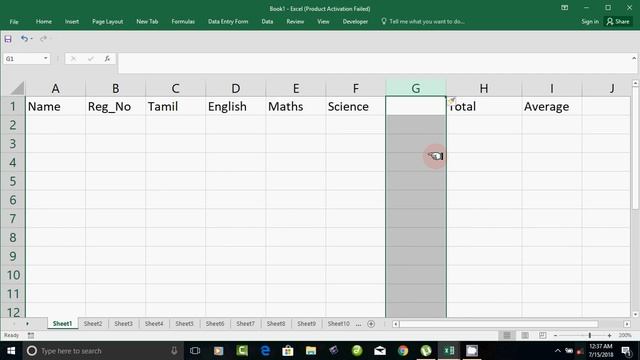
Task: Click the Cancel (X) formula bar icon
Action: (73, 59)
